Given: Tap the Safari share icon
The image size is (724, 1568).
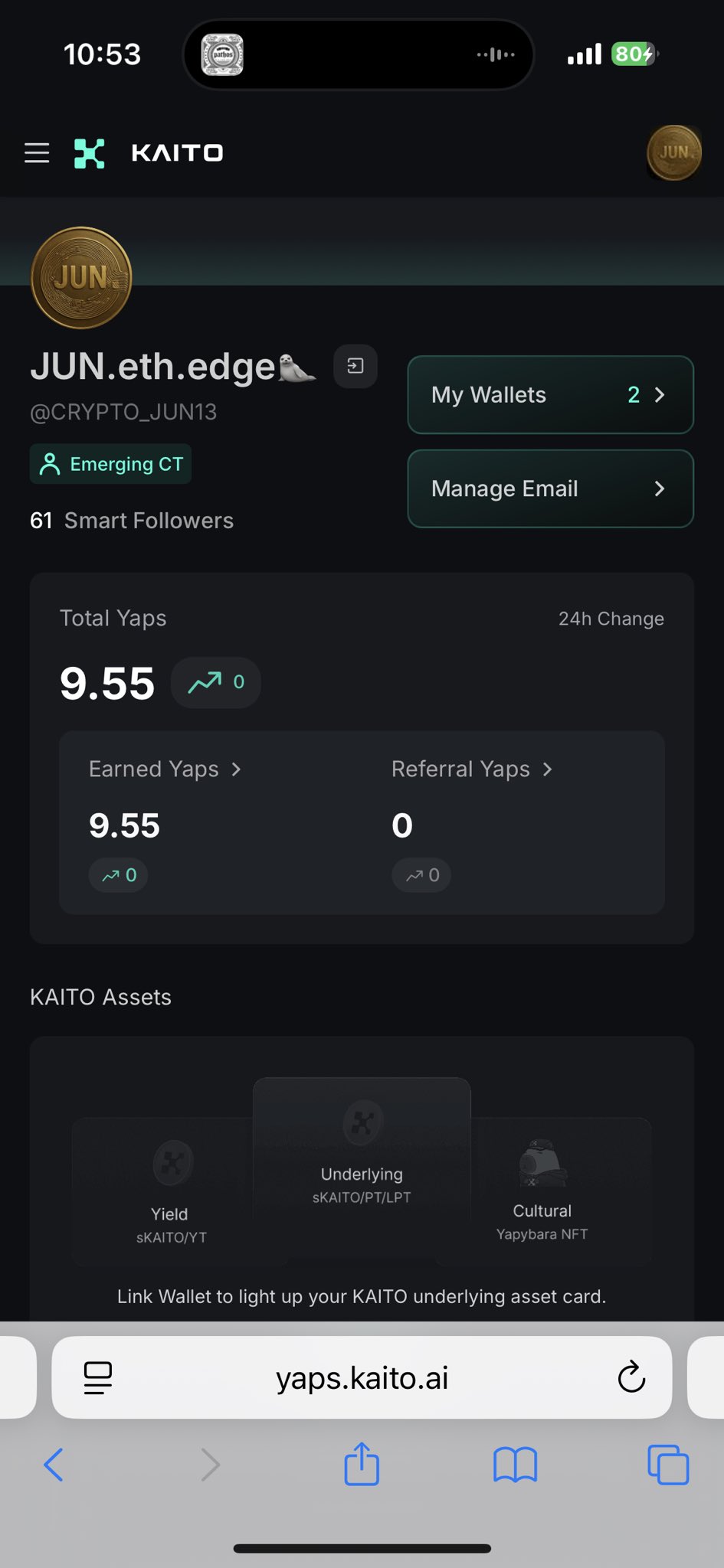Looking at the screenshot, I should pyautogui.click(x=362, y=1464).
